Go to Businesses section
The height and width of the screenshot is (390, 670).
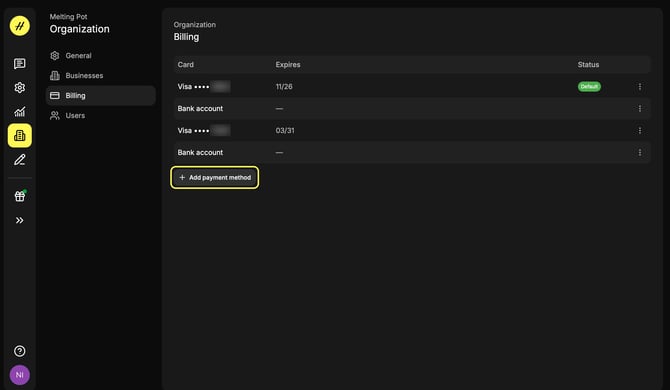pos(100,76)
